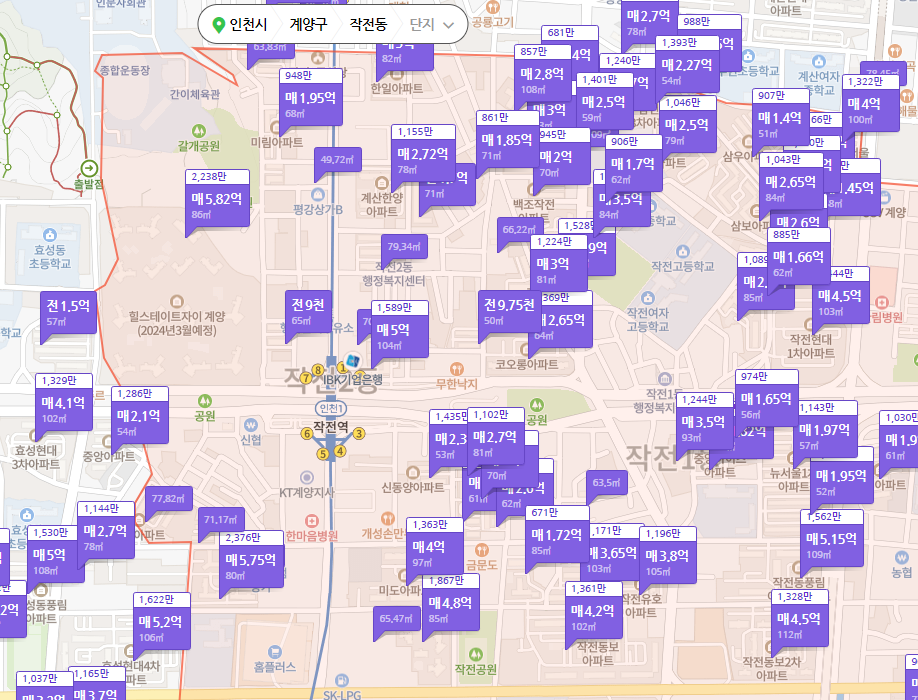Click the 65.47㎡ area marker
Viewport: 918px width, 700px height.
(396, 619)
